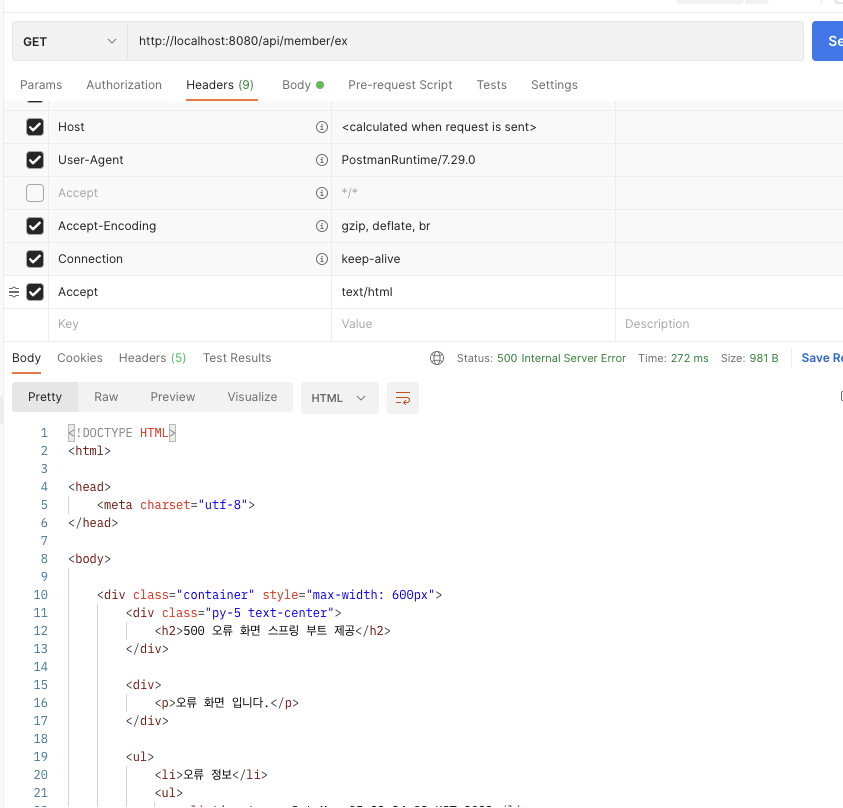
Task: Click info icon for disabled Accept header
Action: pyautogui.click(x=322, y=193)
